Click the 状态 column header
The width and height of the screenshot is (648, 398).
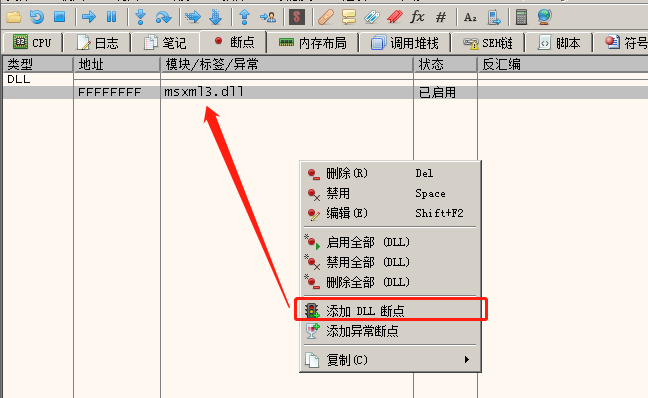tap(446, 64)
